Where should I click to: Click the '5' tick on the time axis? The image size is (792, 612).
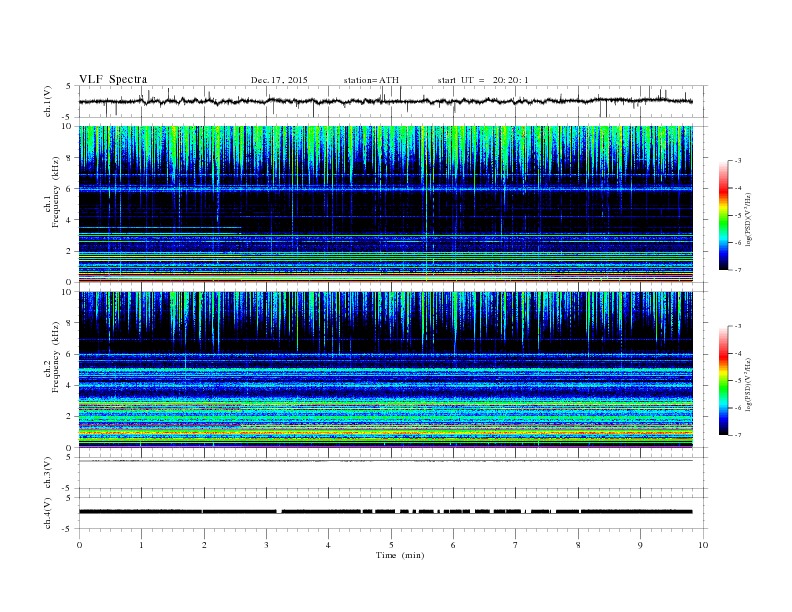391,545
